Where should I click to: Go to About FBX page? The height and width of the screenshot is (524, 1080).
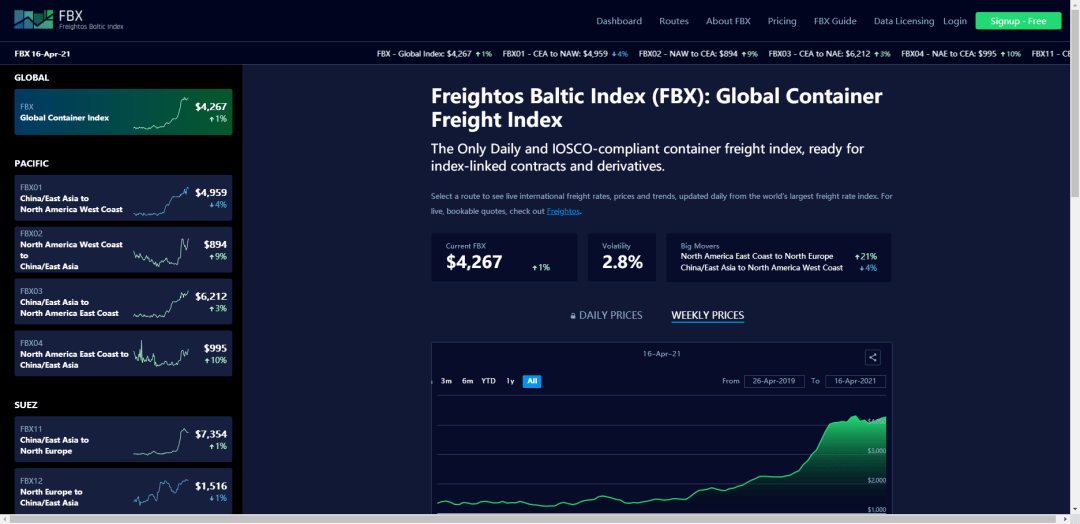[728, 21]
